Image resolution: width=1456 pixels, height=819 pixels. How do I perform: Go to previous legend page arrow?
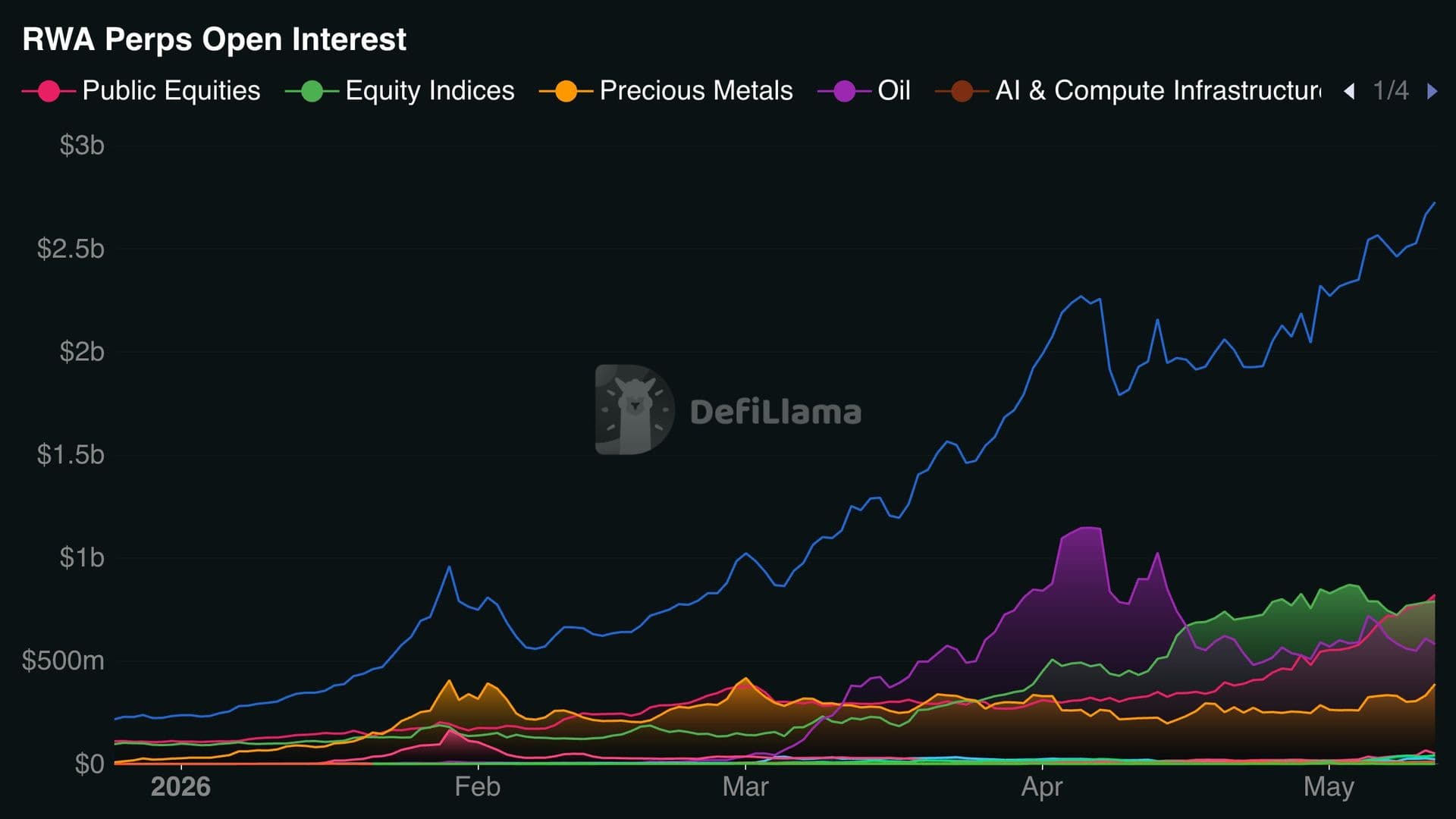1349,91
